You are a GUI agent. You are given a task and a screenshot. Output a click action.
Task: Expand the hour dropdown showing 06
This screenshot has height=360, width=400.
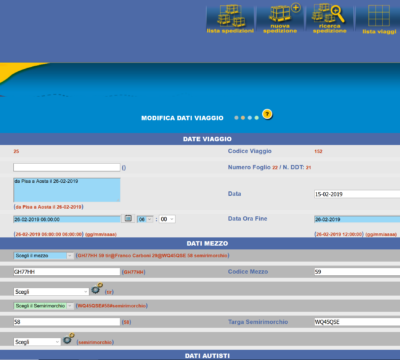pyautogui.click(x=145, y=219)
